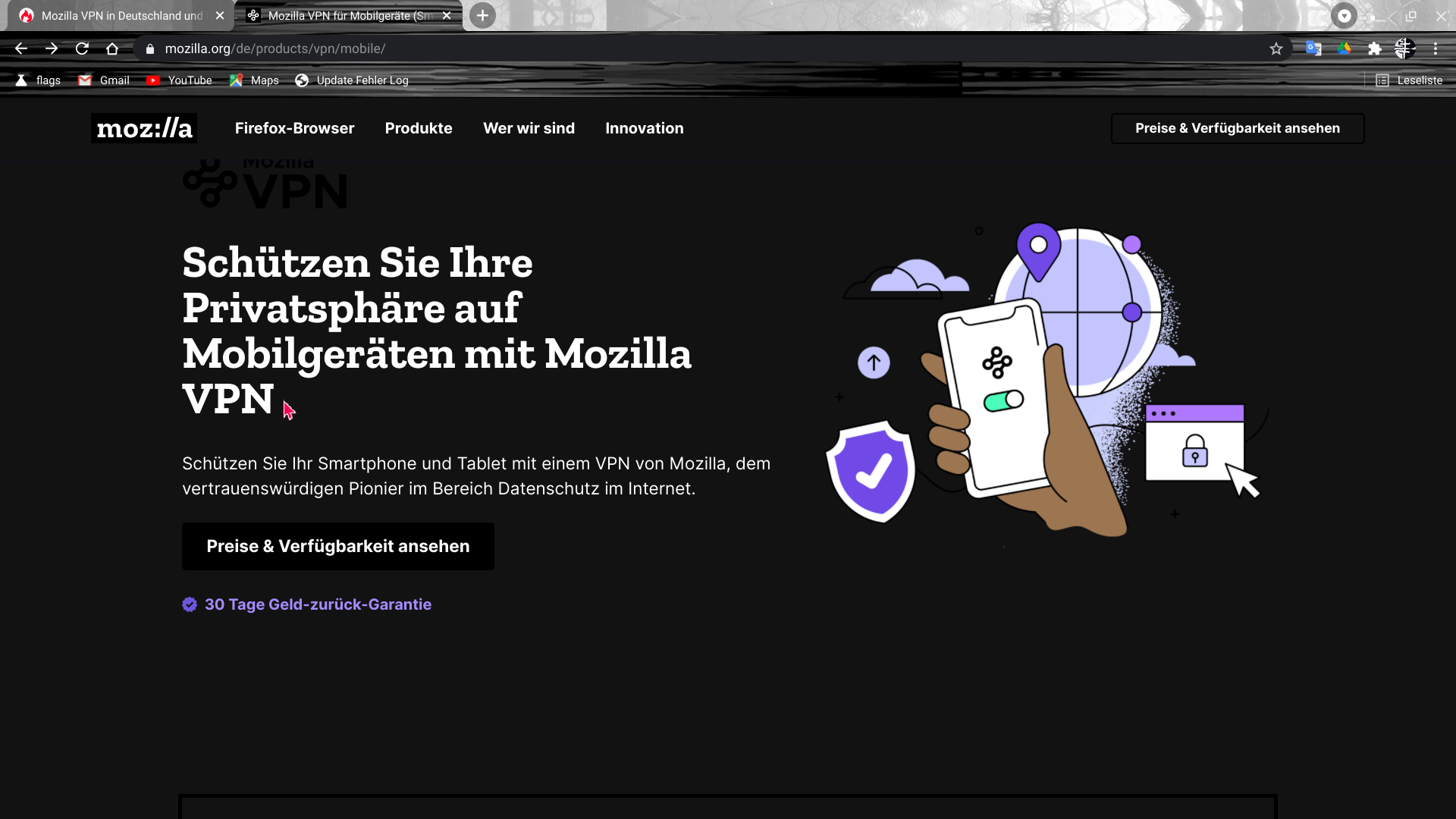Expand the Produkte navigation menu
Image resolution: width=1456 pixels, height=819 pixels.
pyautogui.click(x=419, y=128)
